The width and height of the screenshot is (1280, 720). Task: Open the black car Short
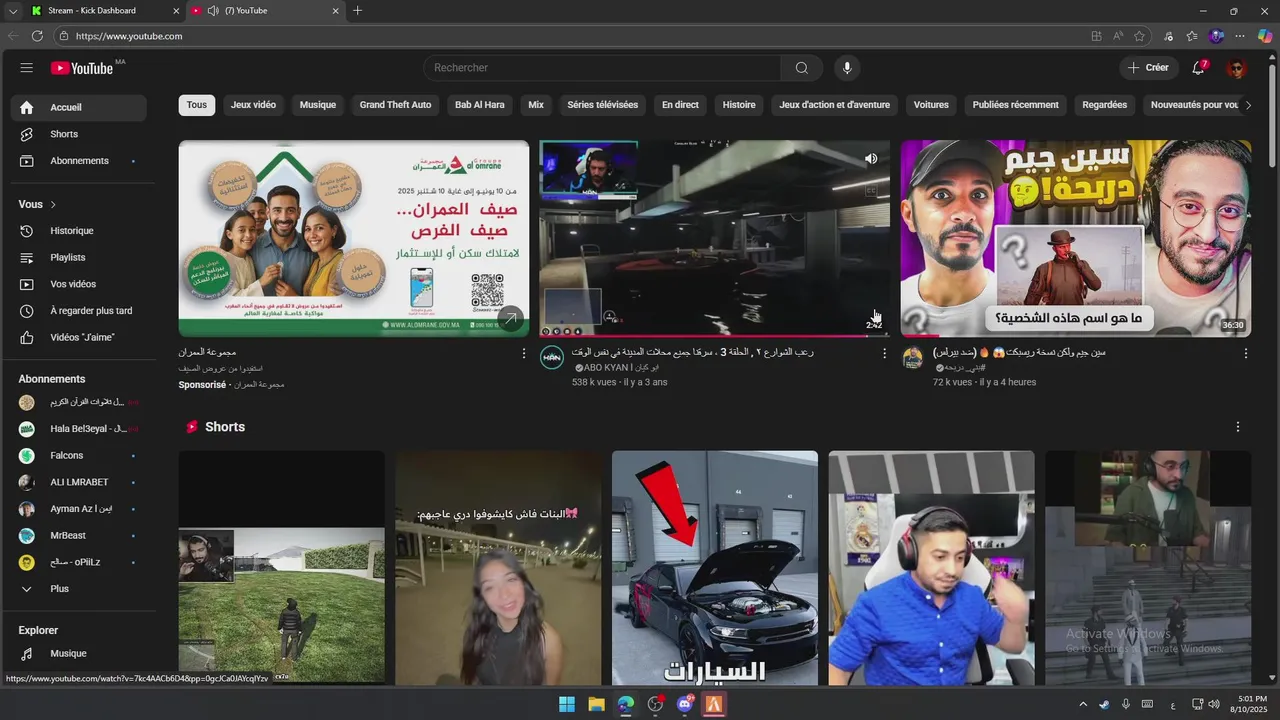715,568
